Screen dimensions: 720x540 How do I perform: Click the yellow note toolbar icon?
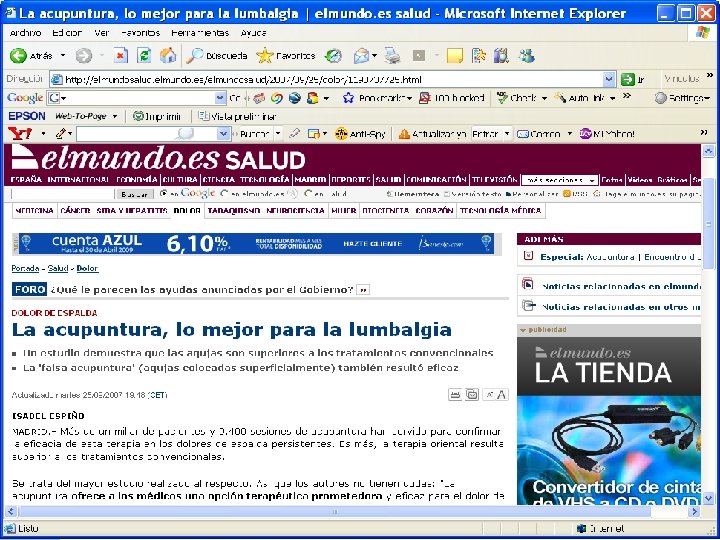(x=455, y=56)
